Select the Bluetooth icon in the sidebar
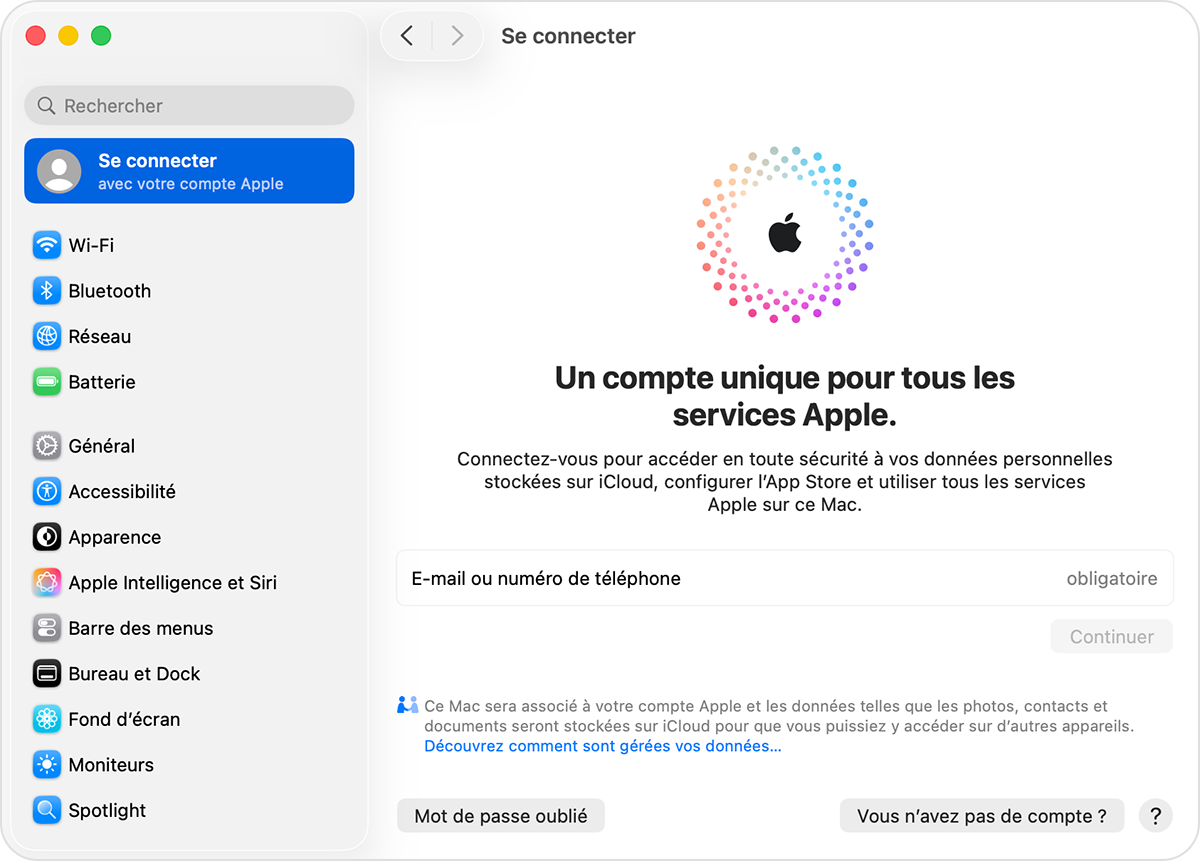 click(46, 290)
